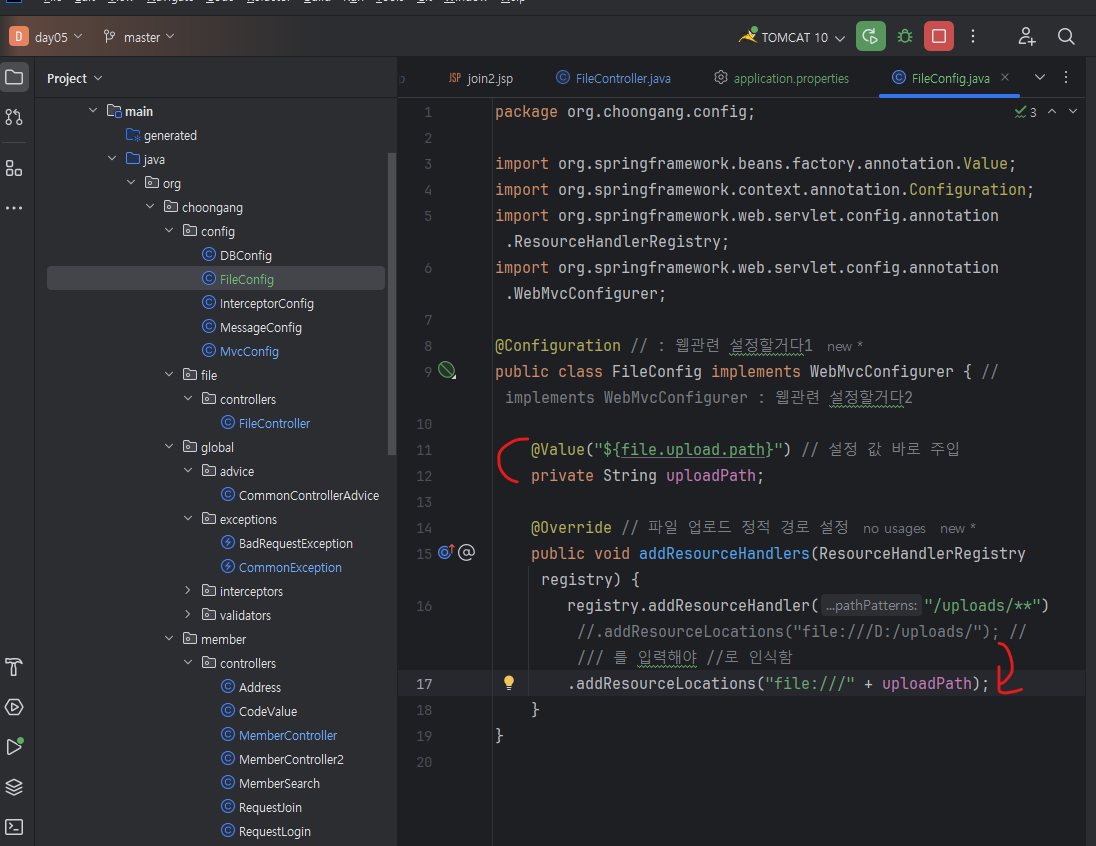
Task: Open the Terminal tool window
Action: coord(14,827)
